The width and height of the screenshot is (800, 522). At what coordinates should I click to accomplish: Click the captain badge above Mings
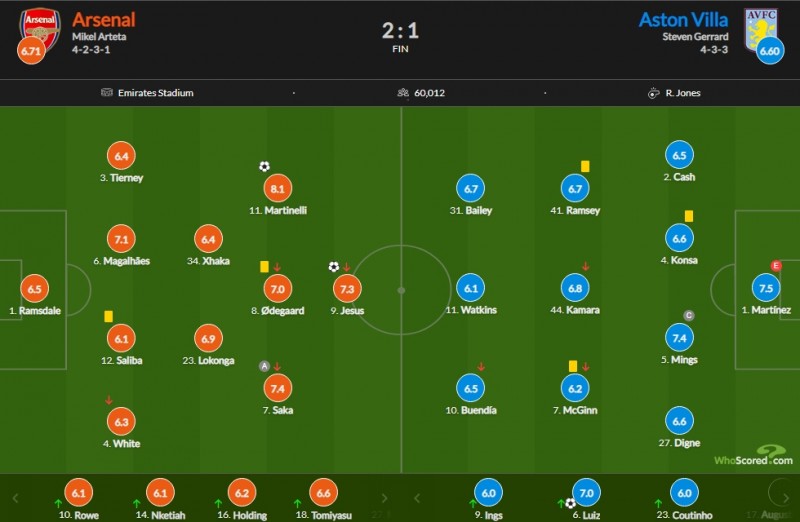(689, 315)
